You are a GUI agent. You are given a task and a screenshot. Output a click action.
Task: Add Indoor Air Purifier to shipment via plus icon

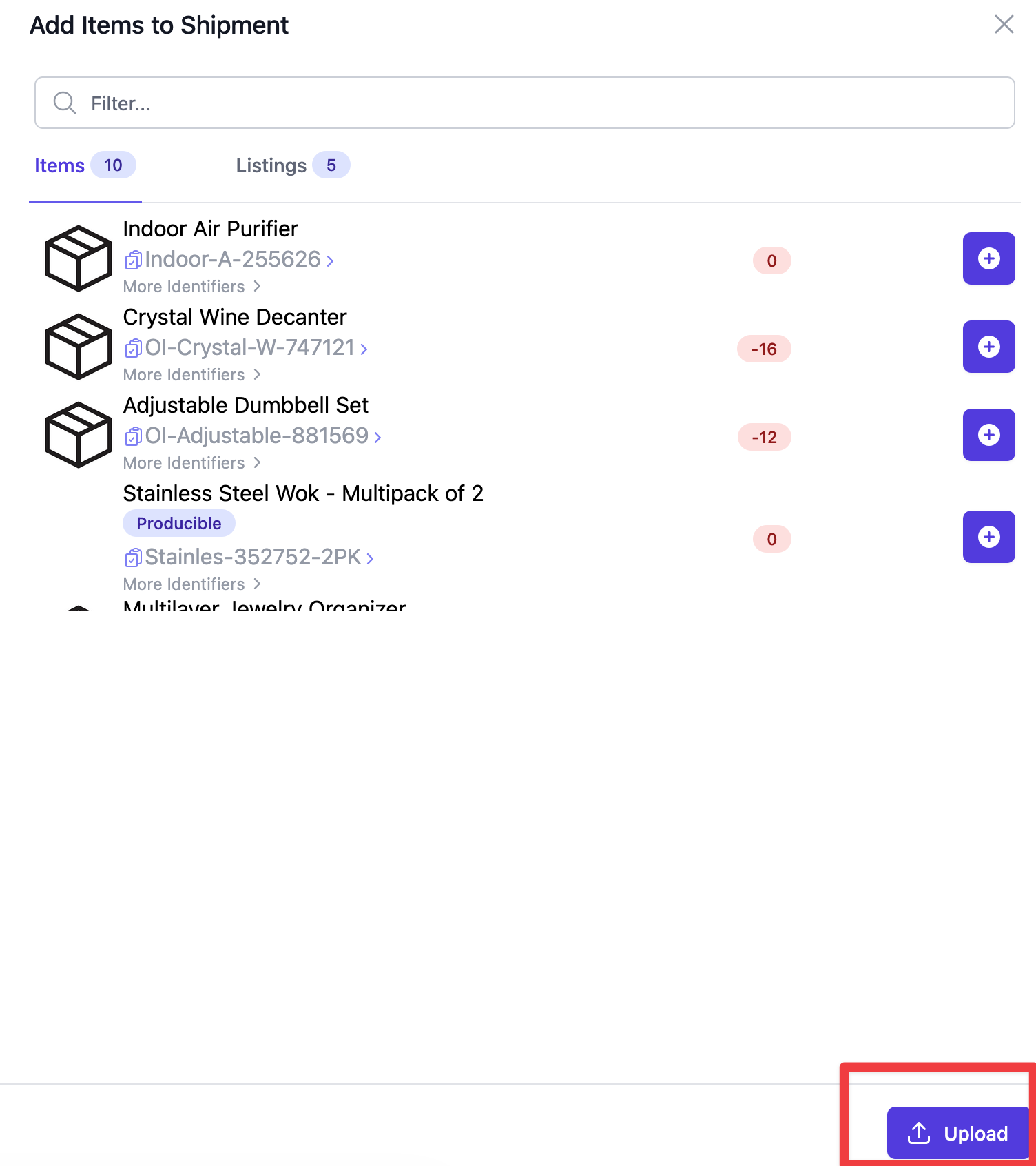pos(988,258)
